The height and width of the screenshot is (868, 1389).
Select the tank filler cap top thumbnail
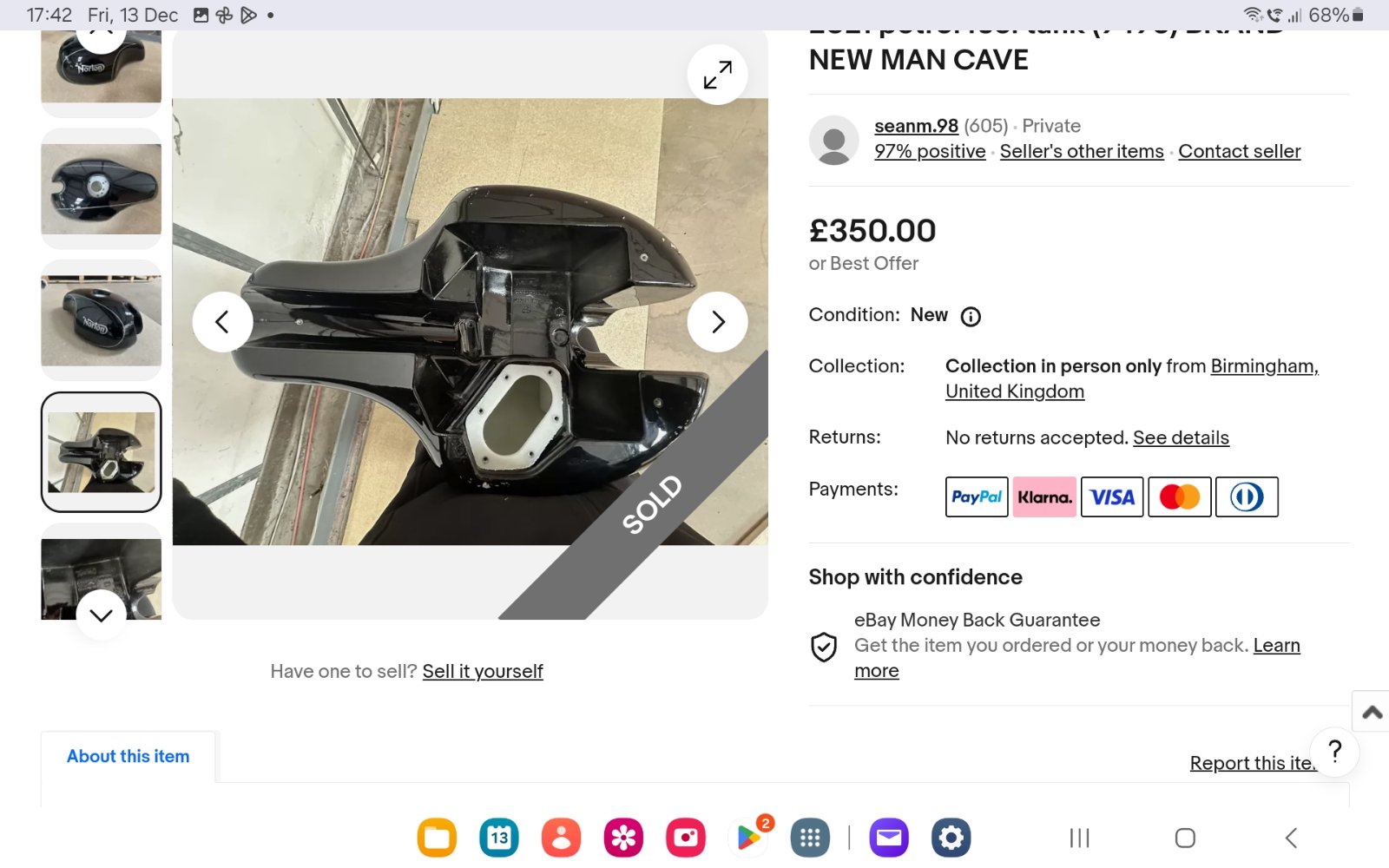click(x=101, y=188)
